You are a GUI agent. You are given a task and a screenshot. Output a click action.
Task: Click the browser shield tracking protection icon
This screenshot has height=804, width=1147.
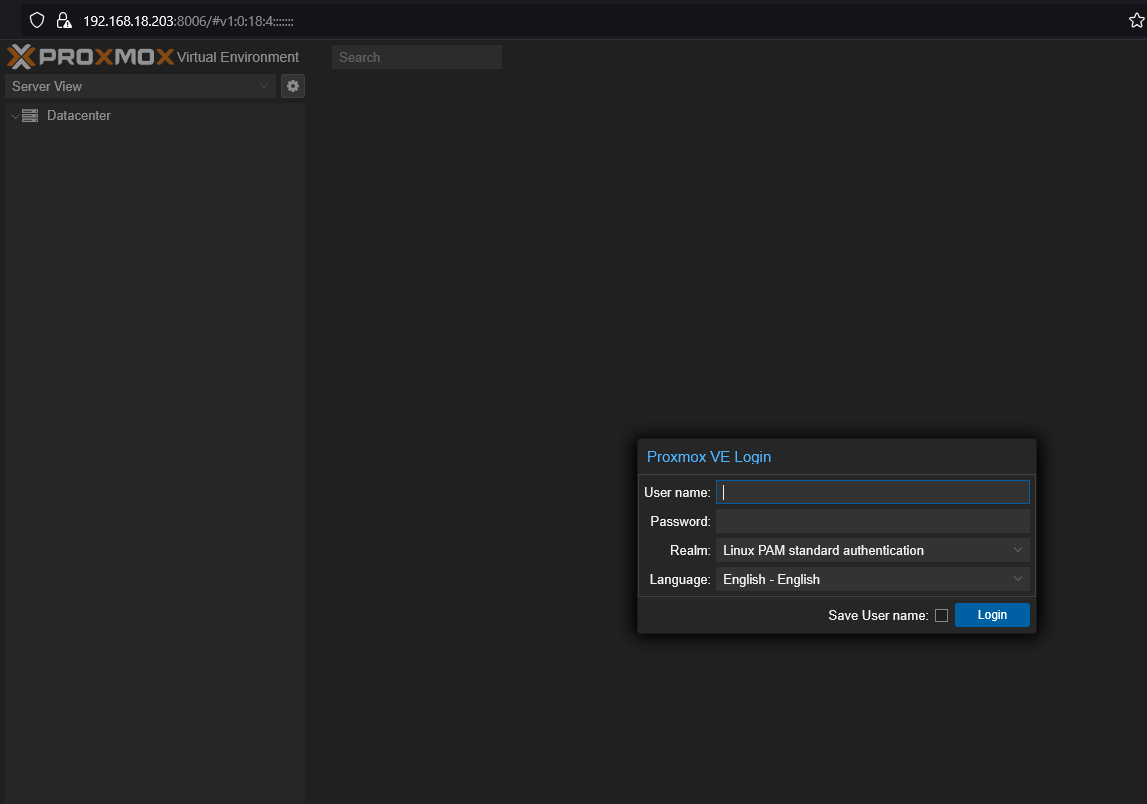point(37,20)
